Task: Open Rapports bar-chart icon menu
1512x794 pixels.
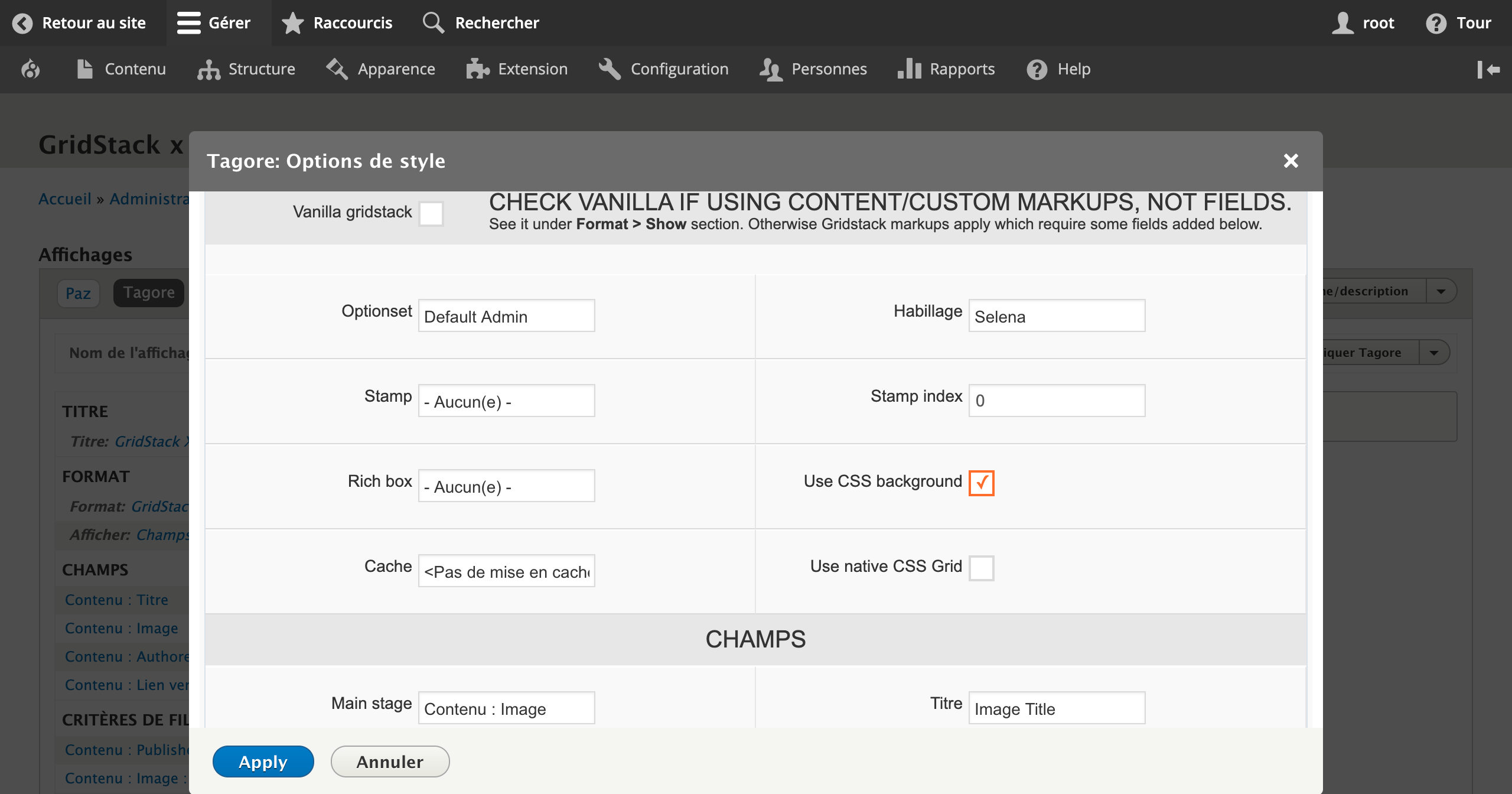Action: coord(910,69)
